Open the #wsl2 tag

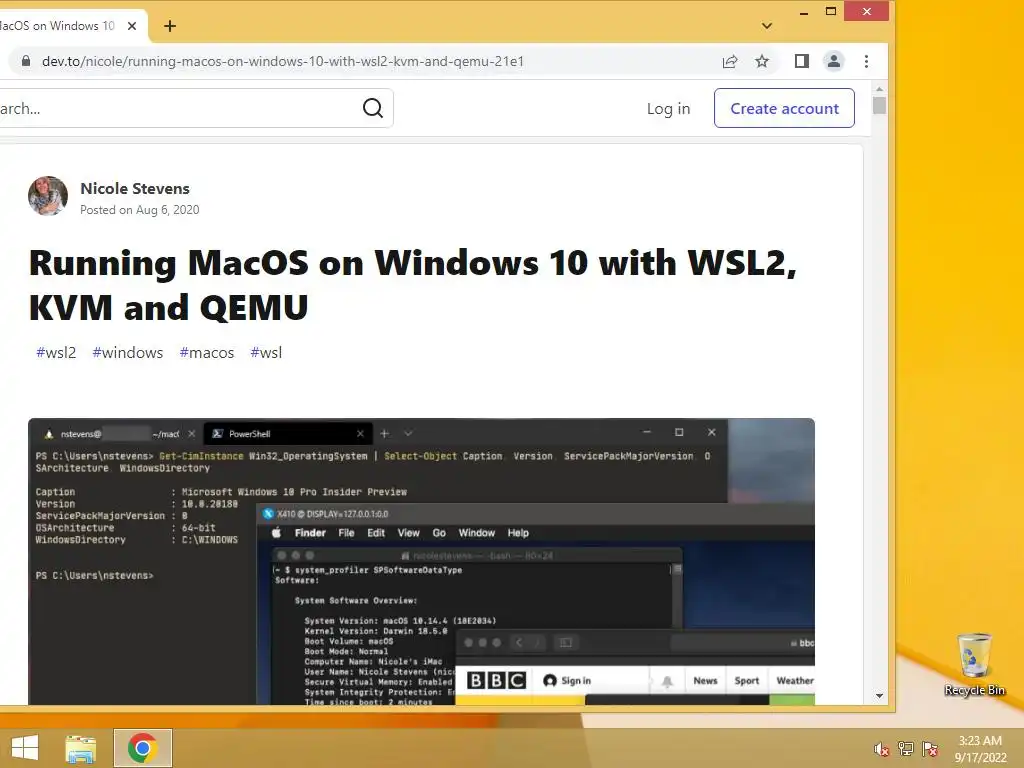click(x=56, y=353)
